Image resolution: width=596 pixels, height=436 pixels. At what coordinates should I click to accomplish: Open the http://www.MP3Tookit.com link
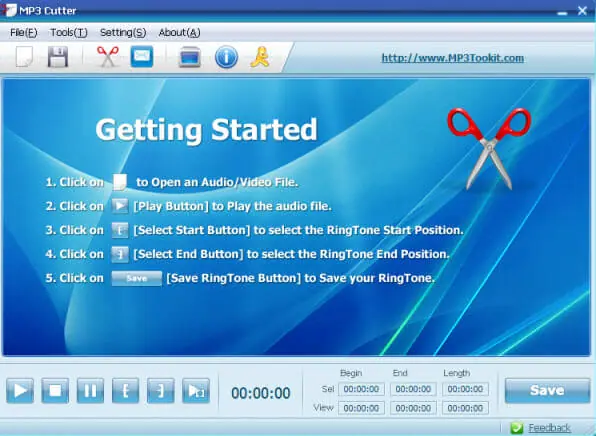pos(453,58)
